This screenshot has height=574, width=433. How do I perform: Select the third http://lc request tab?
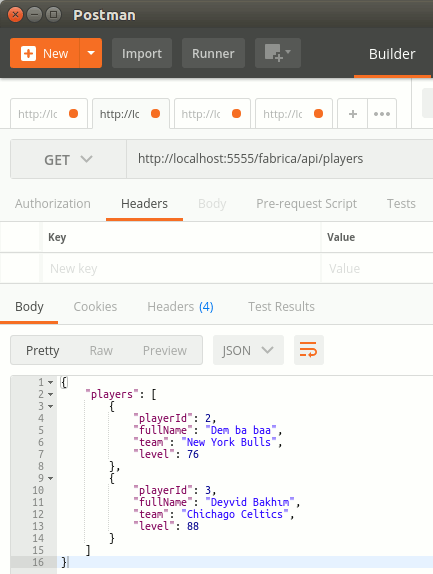click(212, 114)
